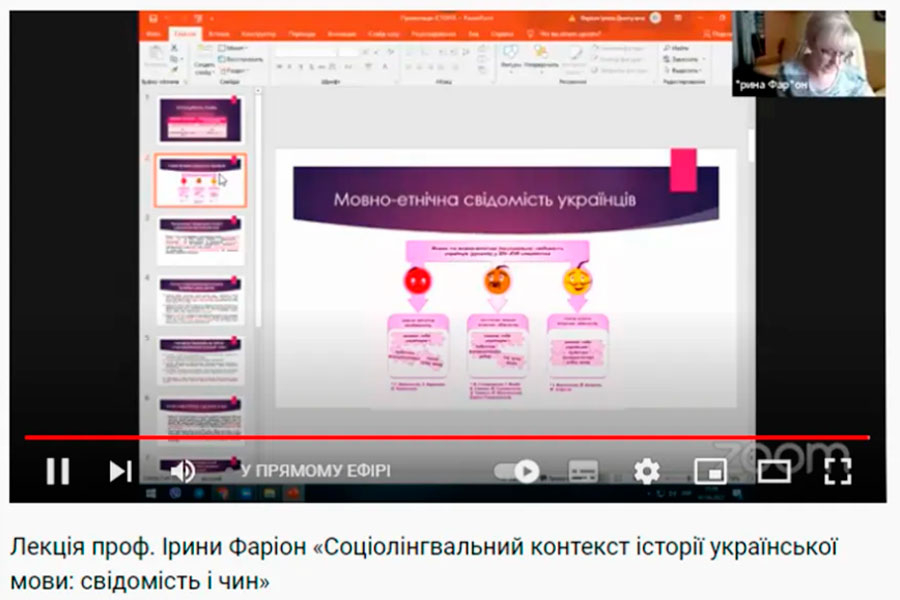
Task: Click the red smiley face on the slide
Action: tap(417, 281)
